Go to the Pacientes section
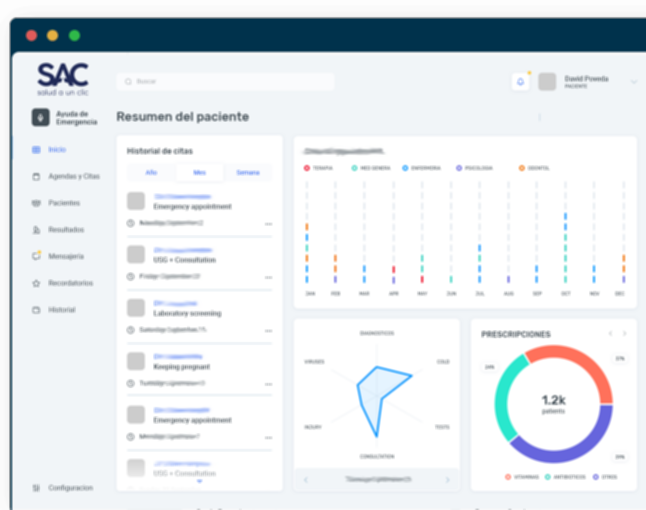646x510 pixels. pyautogui.click(x=63, y=203)
